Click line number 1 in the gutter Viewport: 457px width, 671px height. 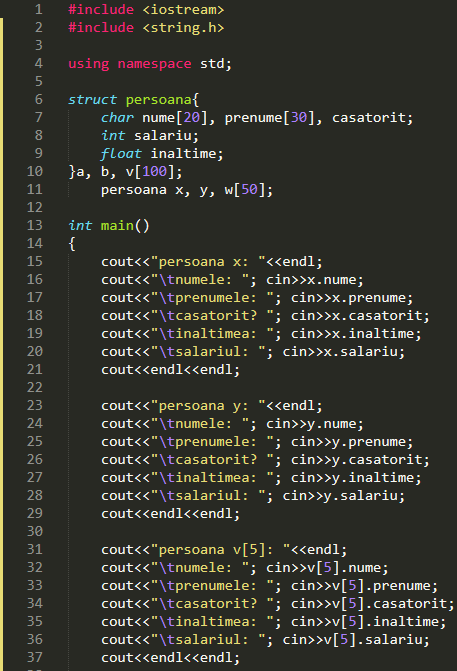tap(39, 9)
